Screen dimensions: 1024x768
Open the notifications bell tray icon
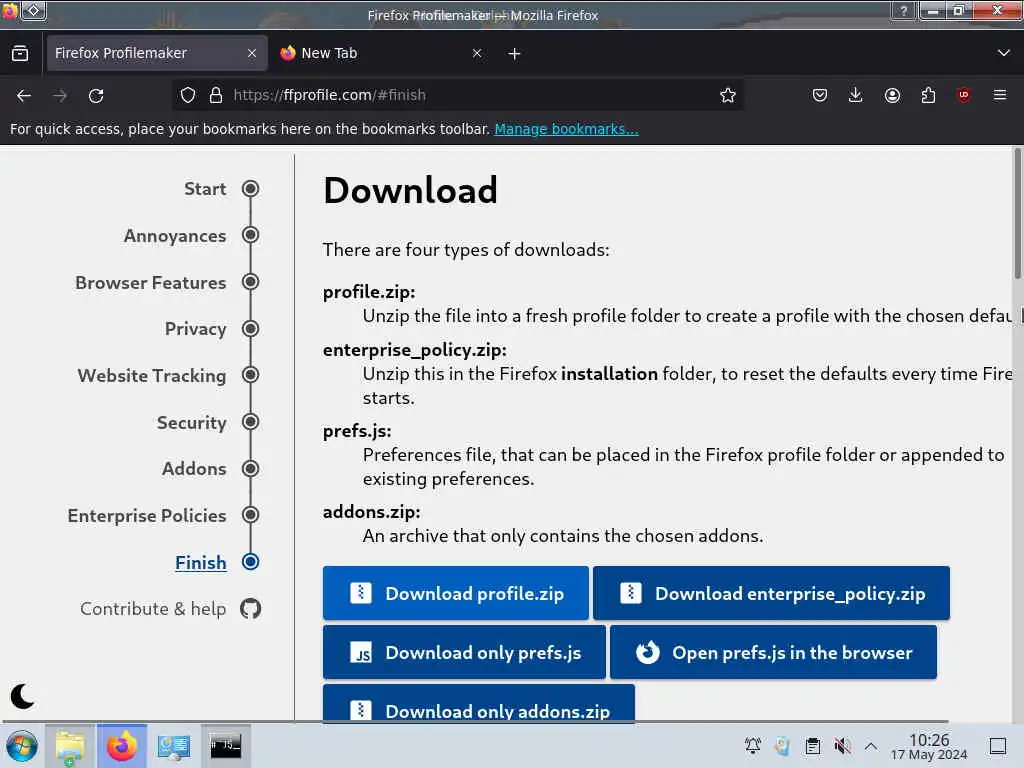(x=752, y=746)
